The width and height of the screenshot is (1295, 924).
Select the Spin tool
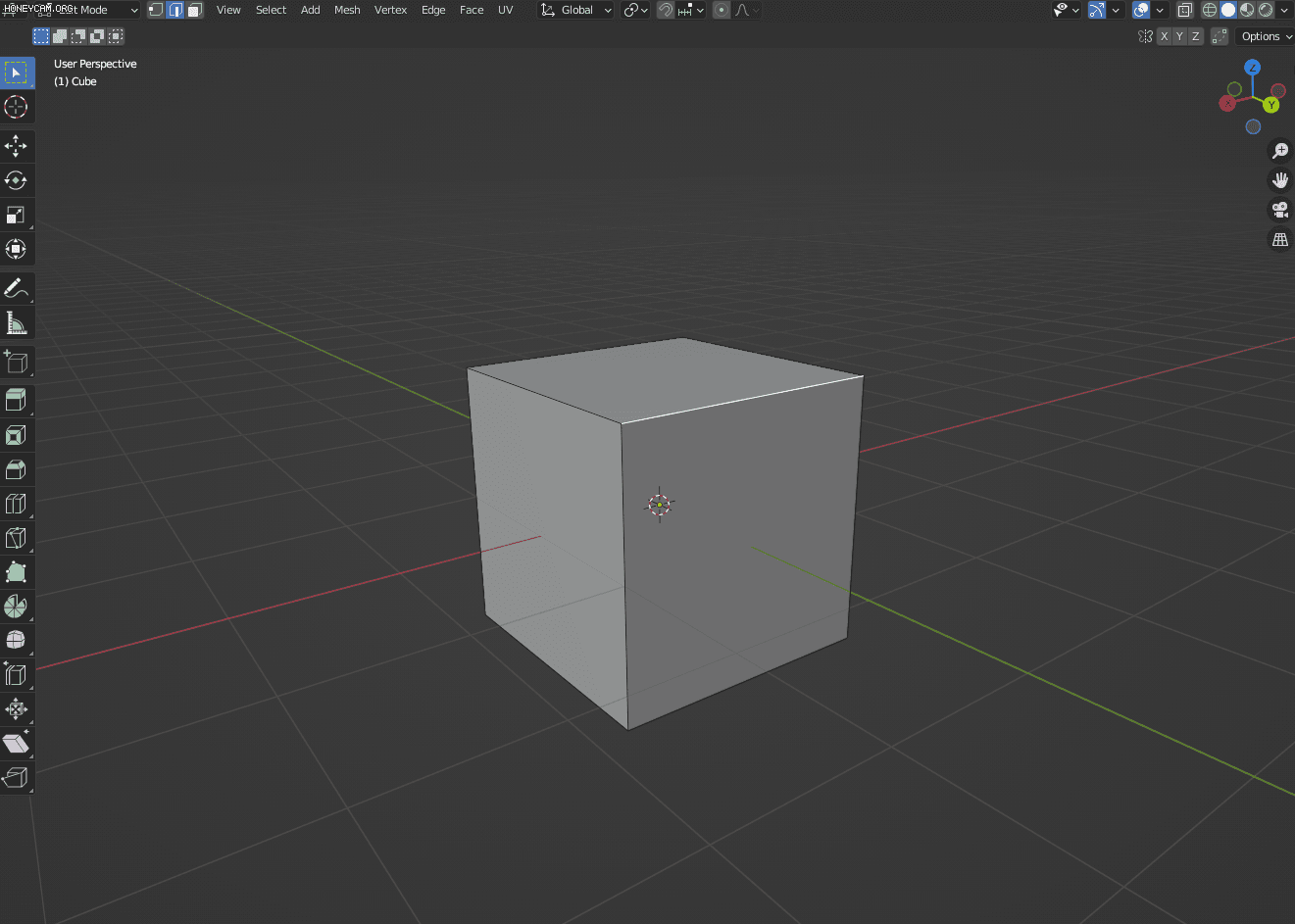pos(17,607)
